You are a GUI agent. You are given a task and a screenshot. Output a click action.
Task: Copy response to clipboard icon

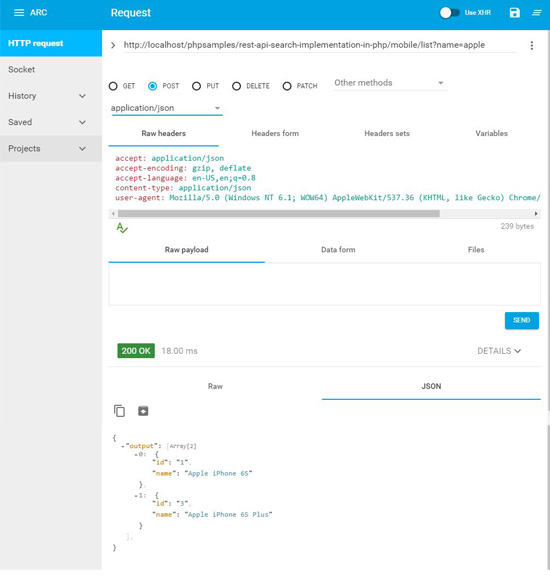[119, 411]
